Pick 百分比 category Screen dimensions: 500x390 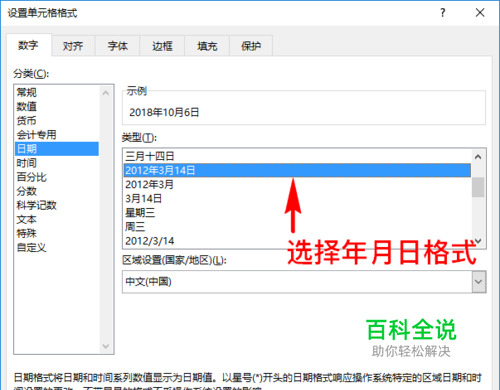[57, 177]
